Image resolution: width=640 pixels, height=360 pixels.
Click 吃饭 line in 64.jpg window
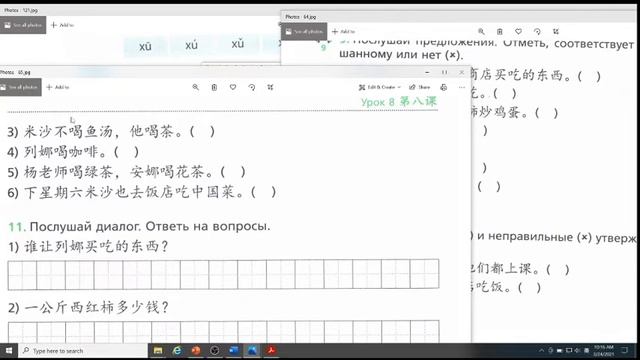[506, 287]
